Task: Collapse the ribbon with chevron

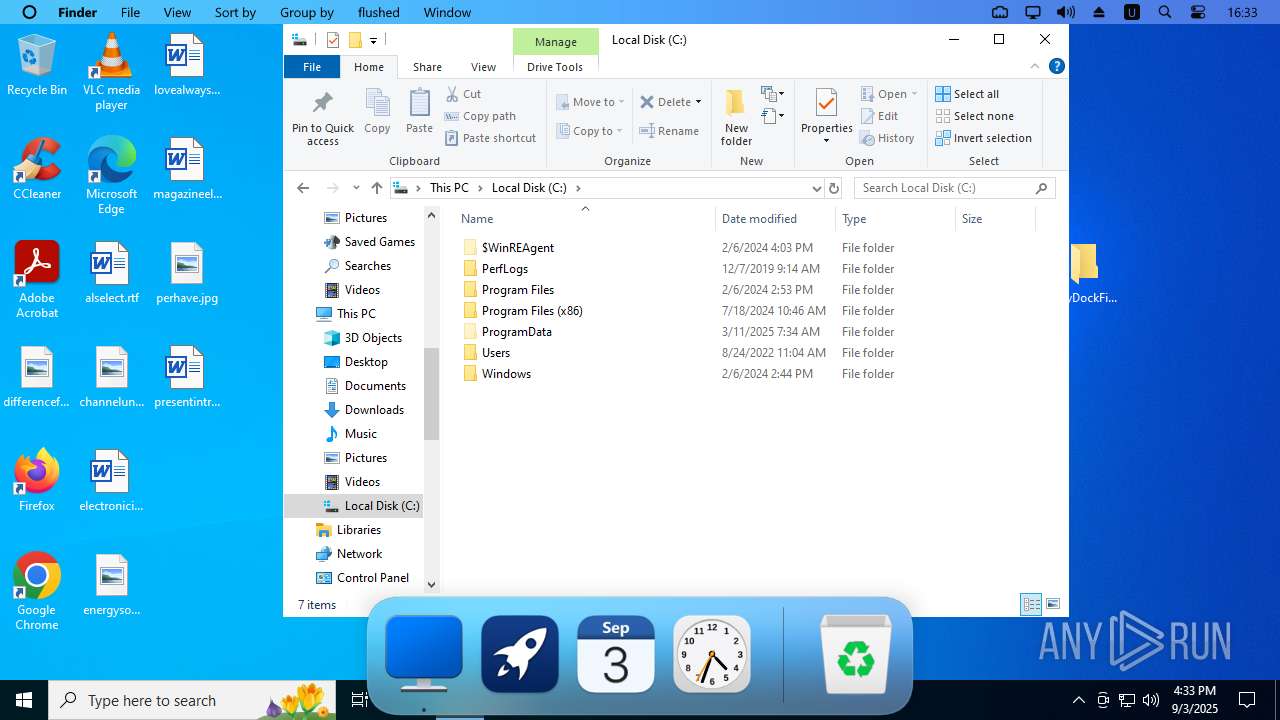Action: coord(1036,67)
